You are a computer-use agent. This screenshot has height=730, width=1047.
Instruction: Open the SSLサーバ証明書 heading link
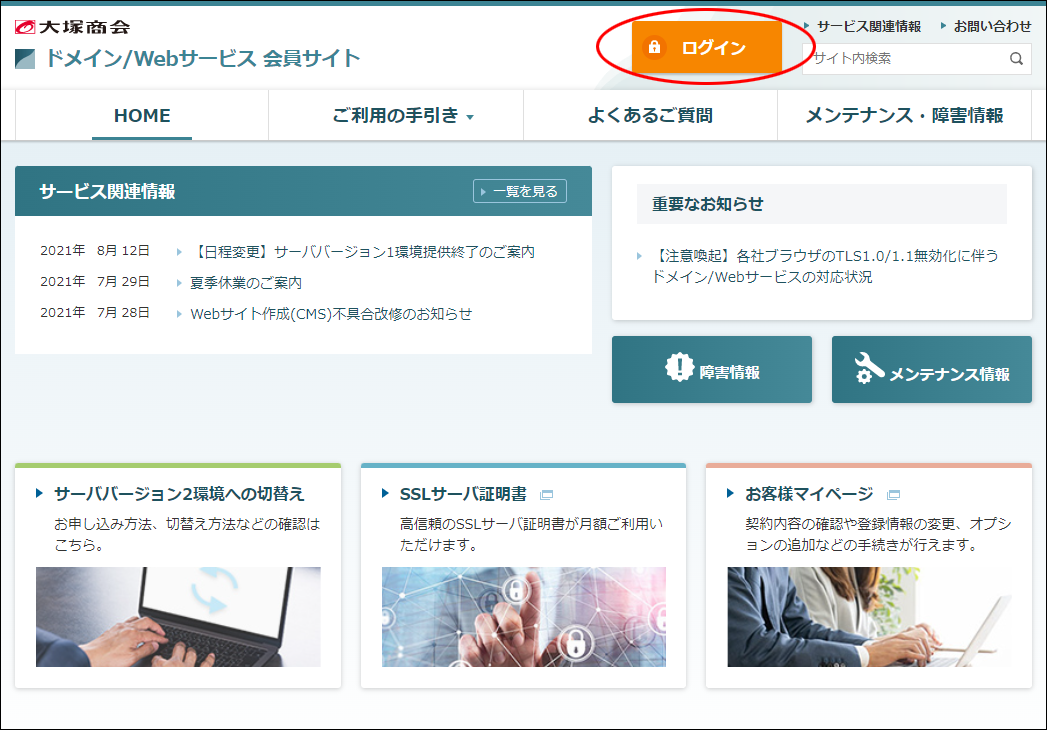pos(463,494)
